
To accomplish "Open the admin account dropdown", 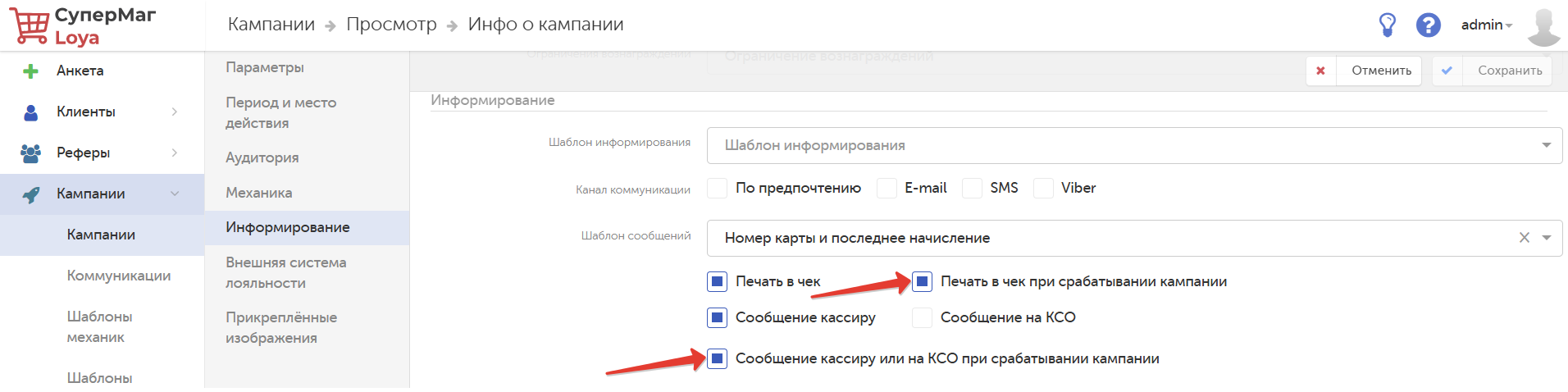I will (1486, 25).
